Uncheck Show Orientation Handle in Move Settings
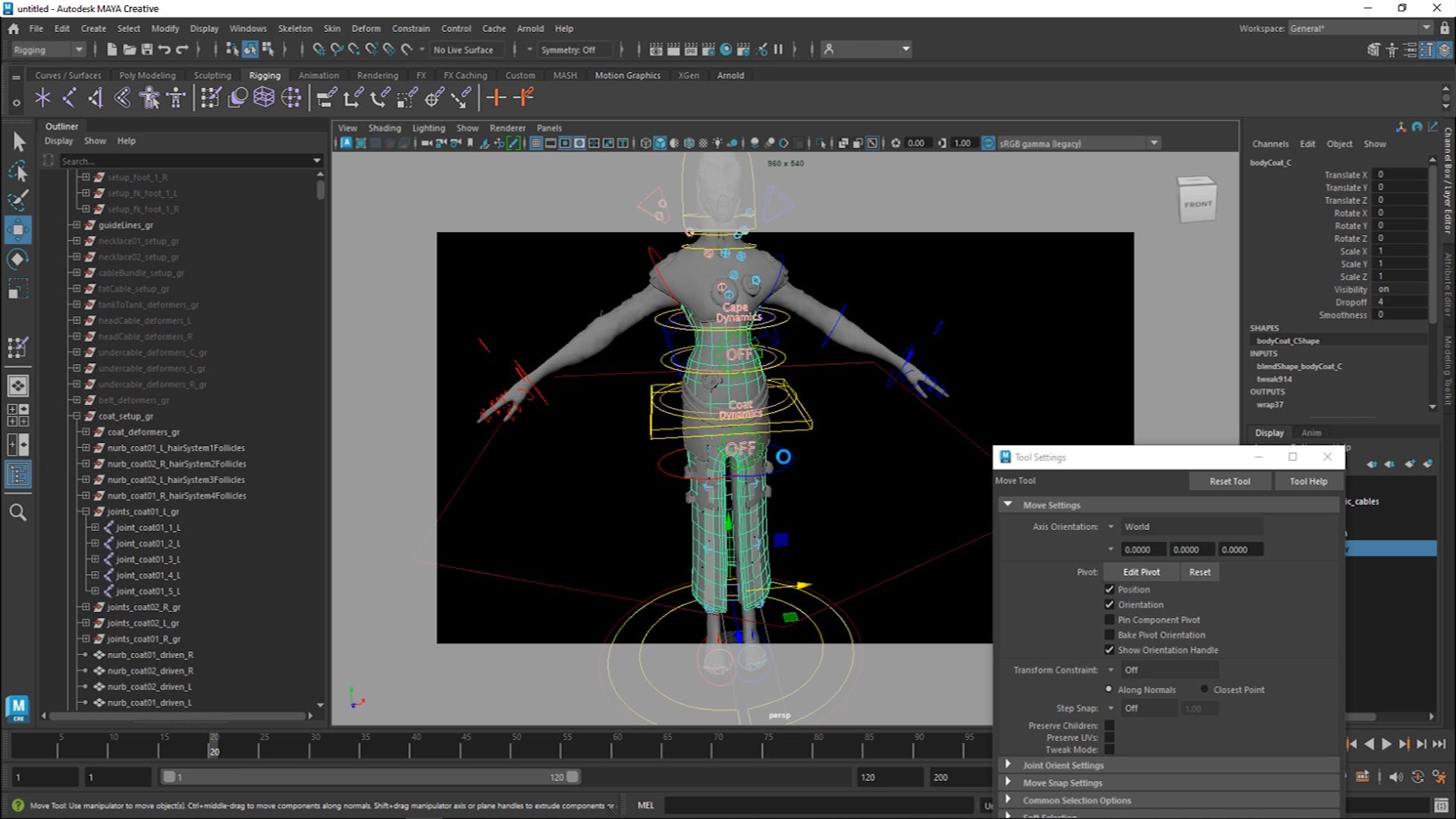The width and height of the screenshot is (1456, 819). pyautogui.click(x=1109, y=650)
